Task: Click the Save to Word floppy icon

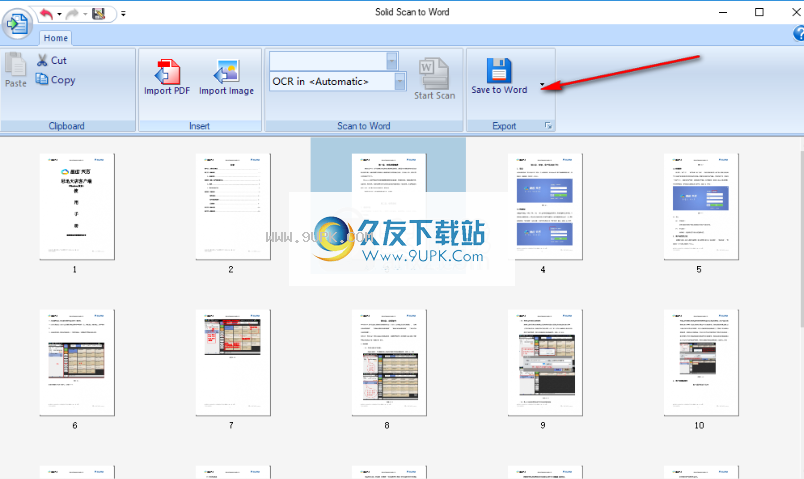Action: 499,70
